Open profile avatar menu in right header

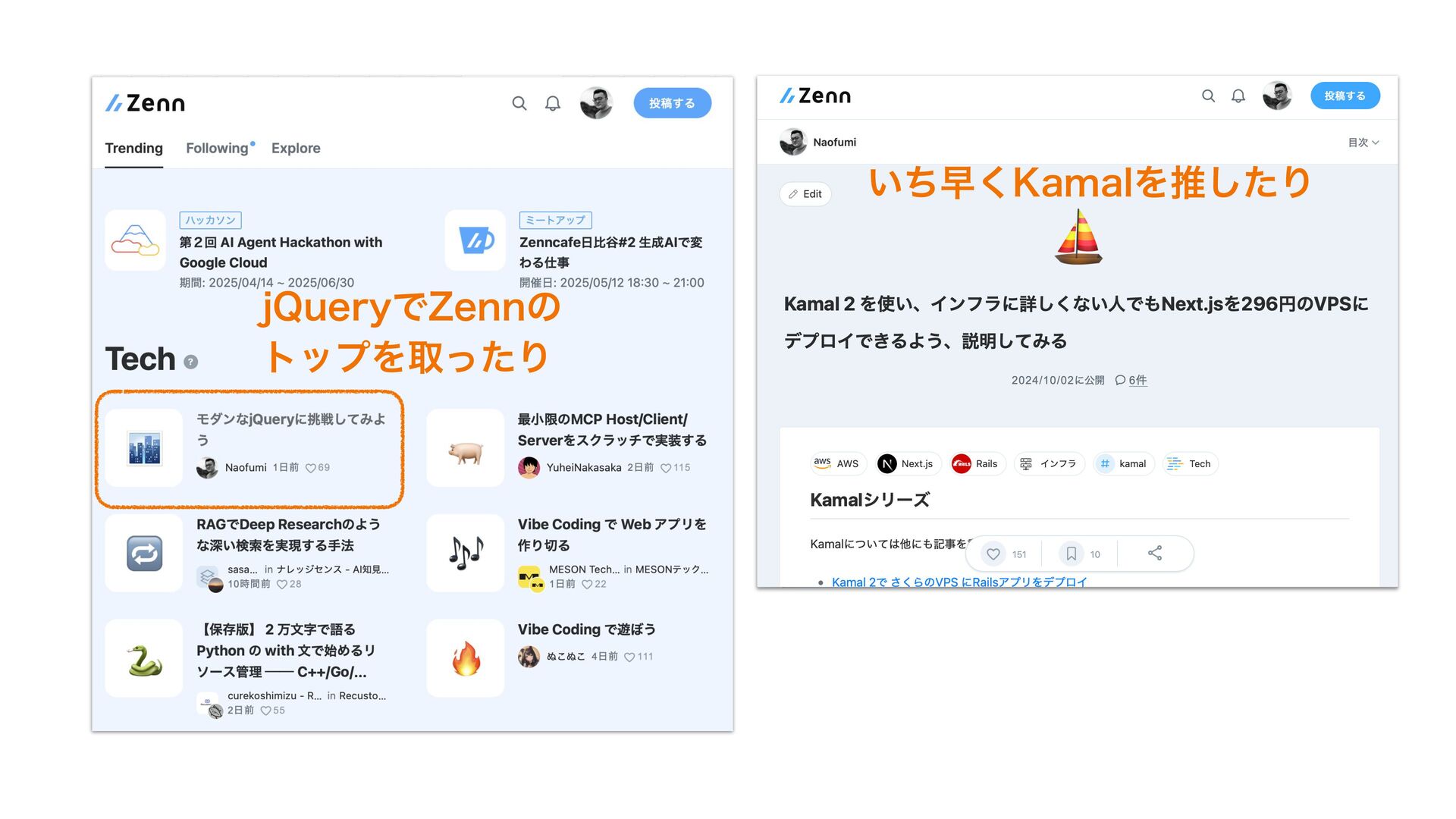click(1277, 96)
